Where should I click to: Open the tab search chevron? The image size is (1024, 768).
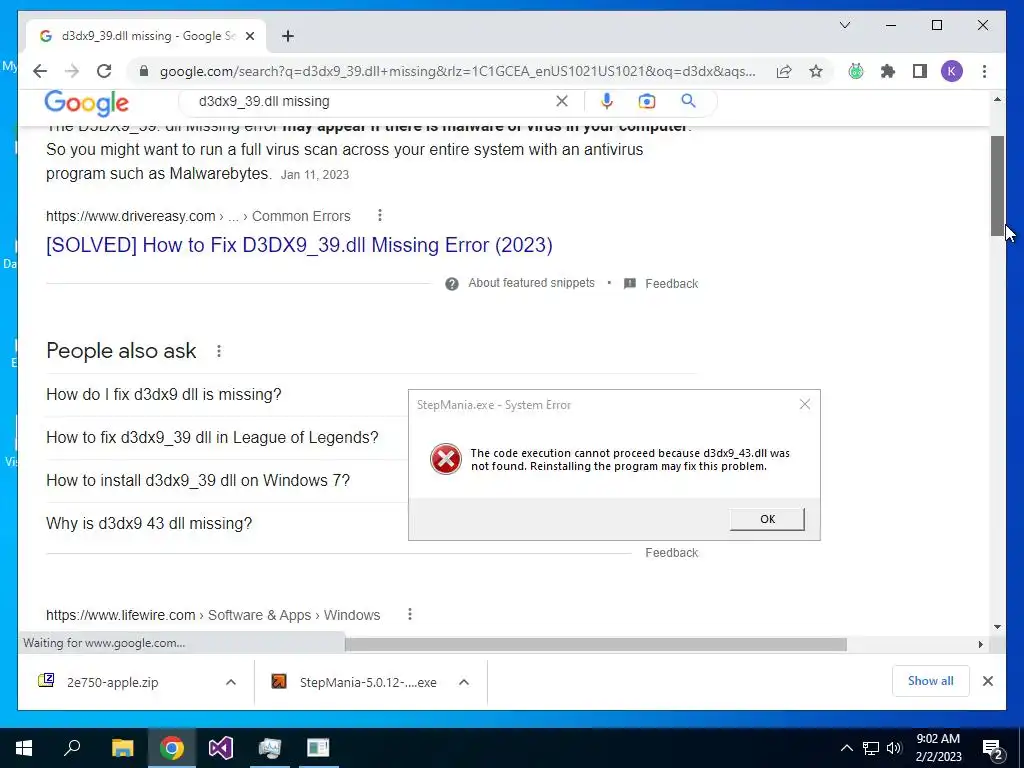pyautogui.click(x=844, y=25)
